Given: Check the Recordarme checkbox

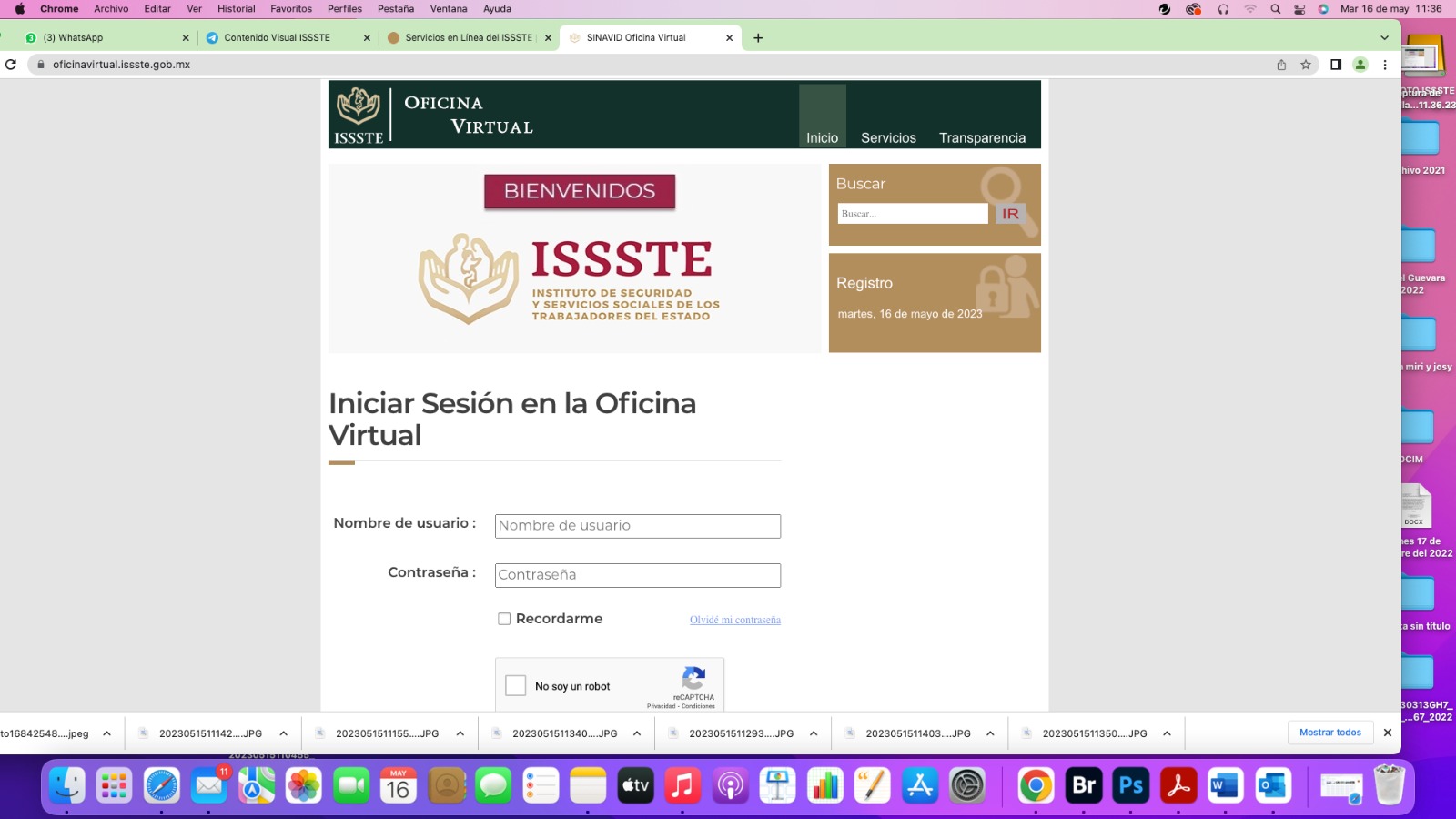Looking at the screenshot, I should (504, 619).
